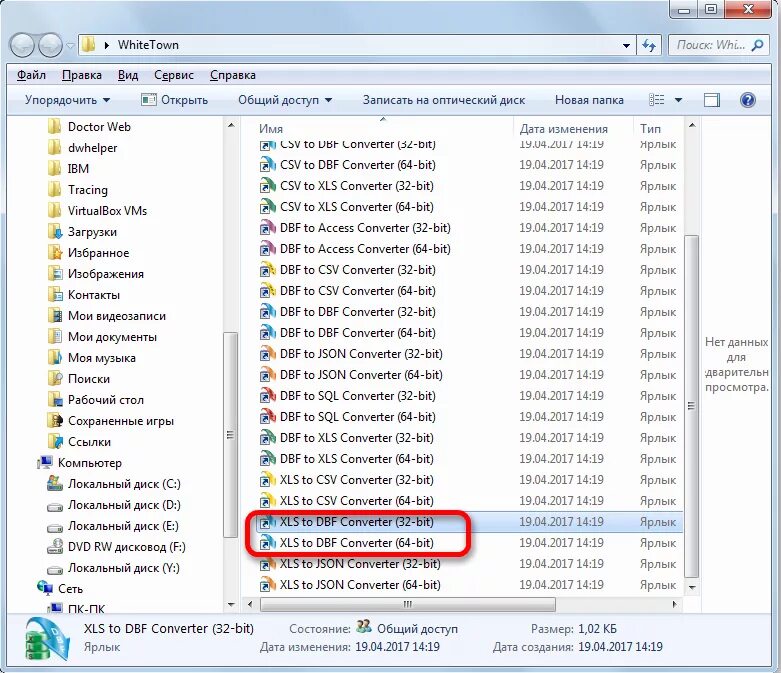Open recent pages dropdown next to the navigation arrows

70,46
